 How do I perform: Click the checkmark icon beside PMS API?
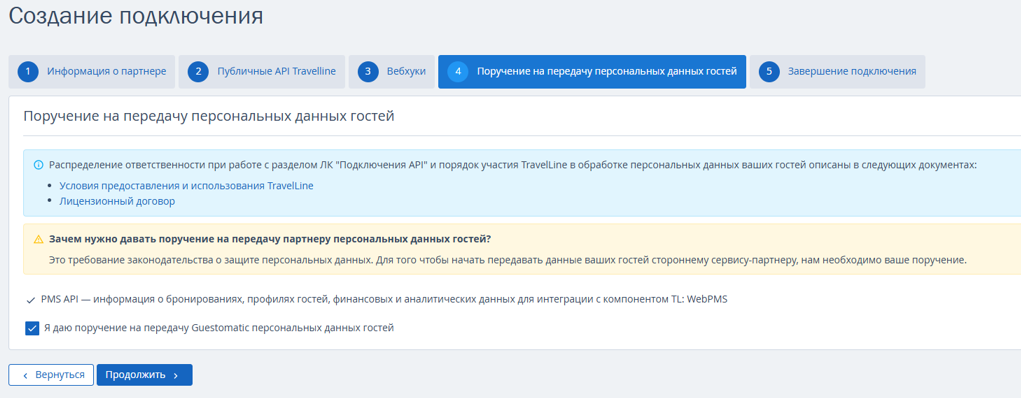[31, 300]
